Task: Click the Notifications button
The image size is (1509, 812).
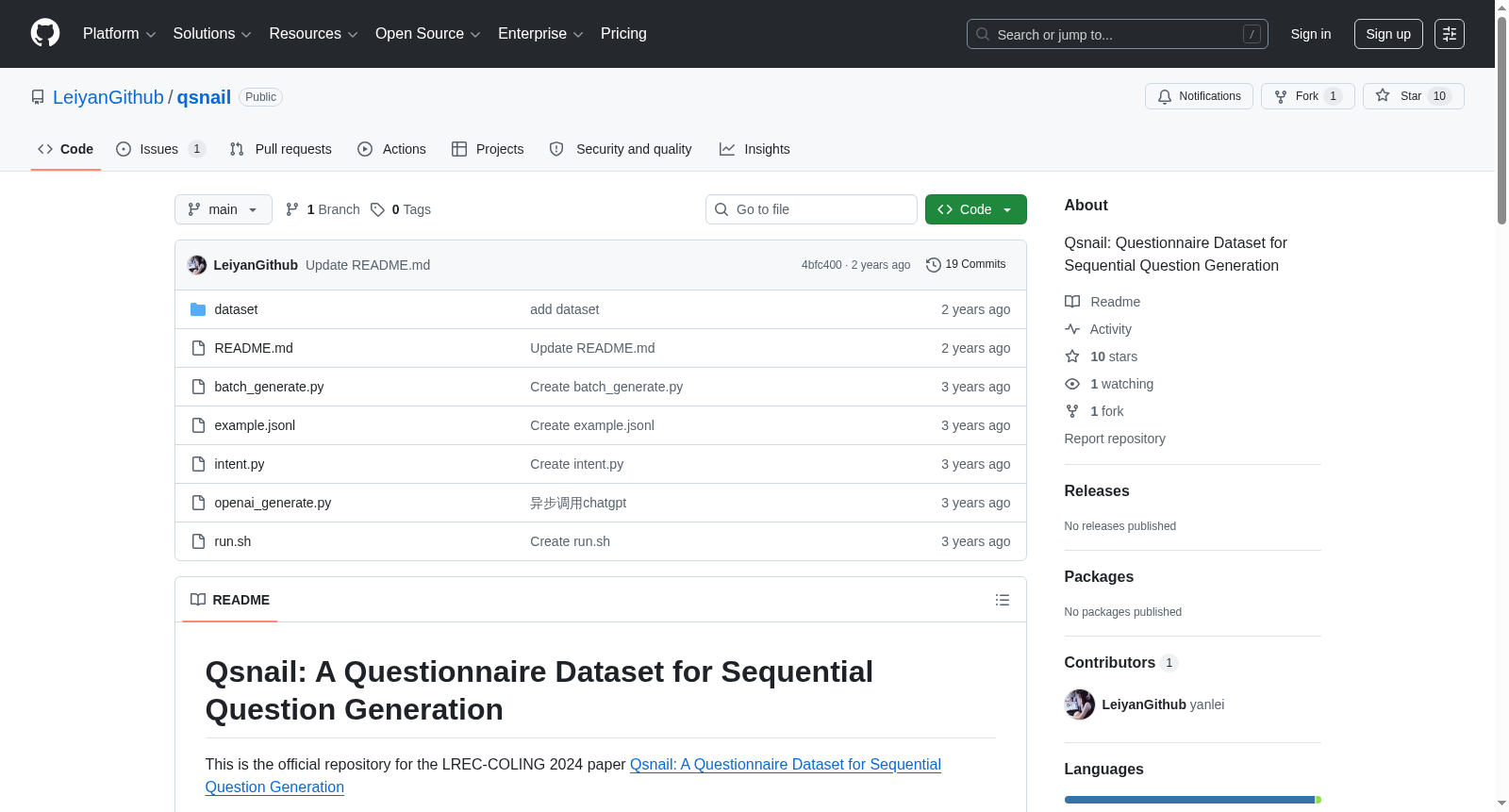Action: point(1199,96)
